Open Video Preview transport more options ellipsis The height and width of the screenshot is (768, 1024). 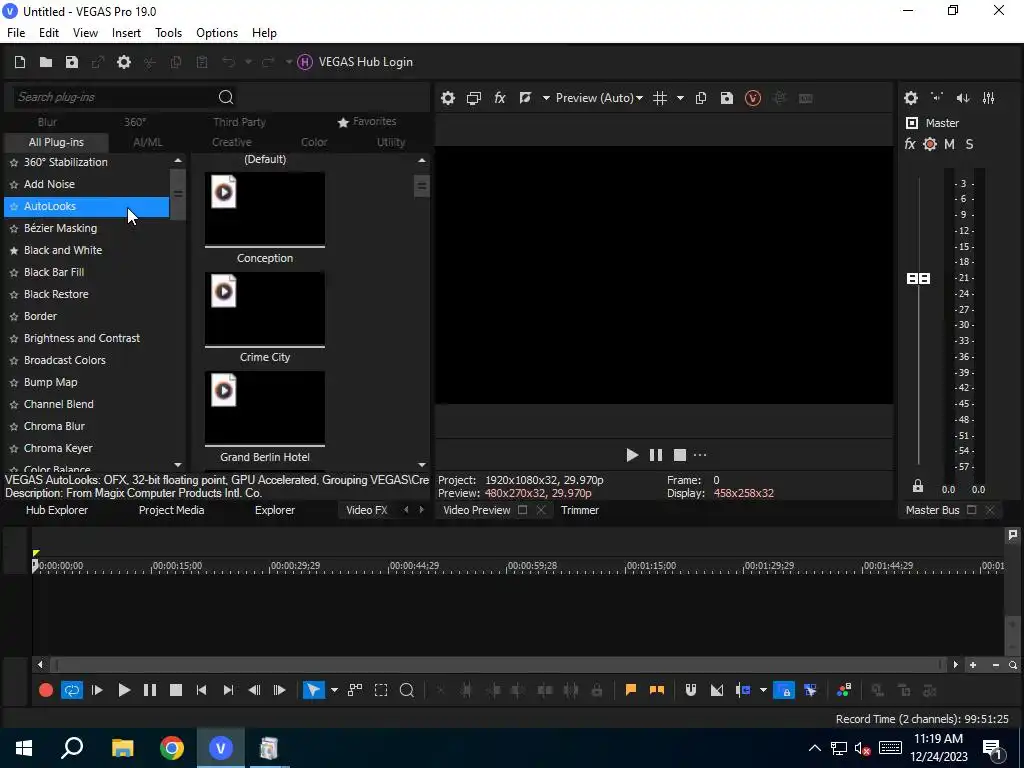click(x=700, y=455)
